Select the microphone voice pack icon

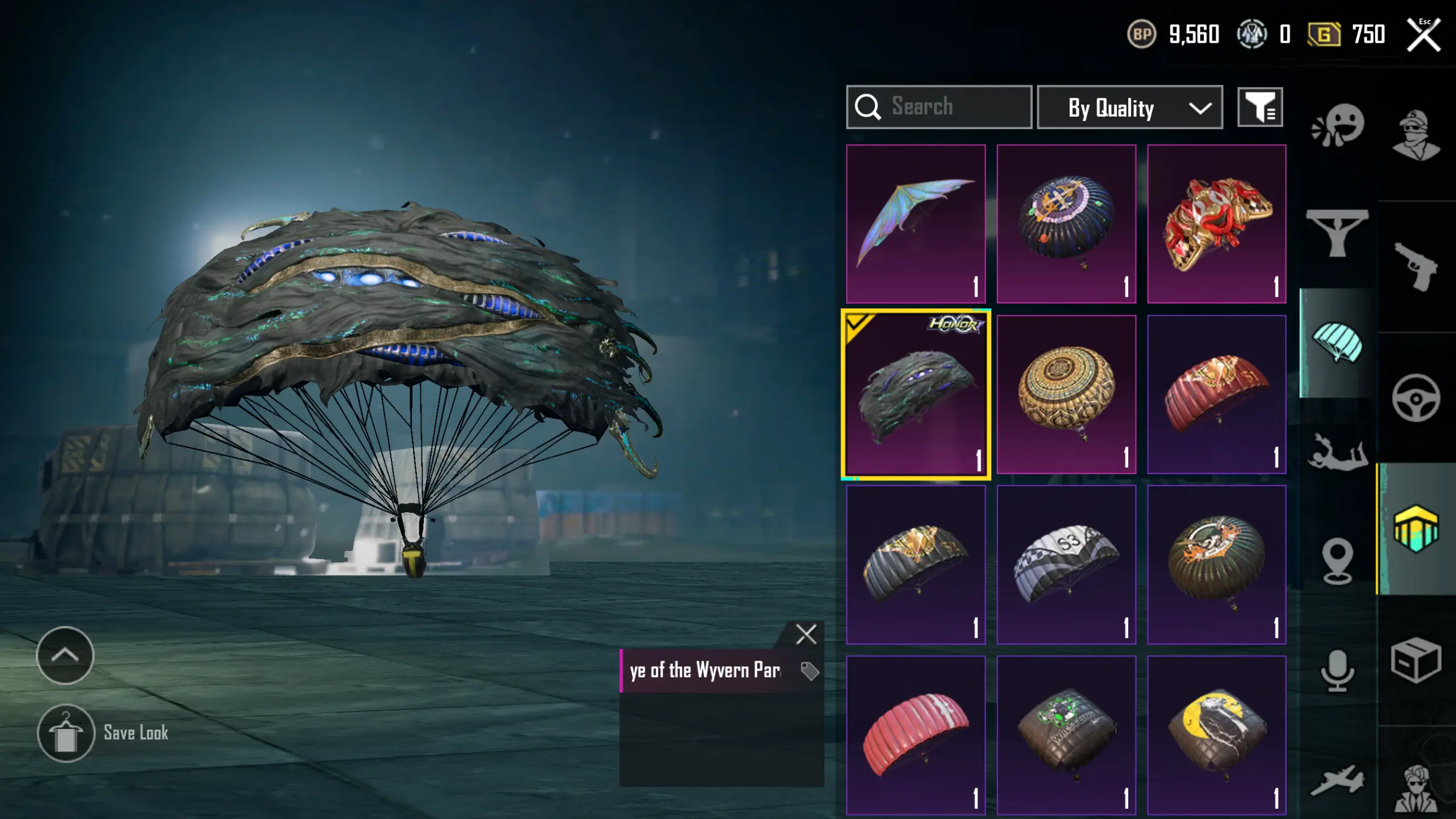click(1337, 670)
